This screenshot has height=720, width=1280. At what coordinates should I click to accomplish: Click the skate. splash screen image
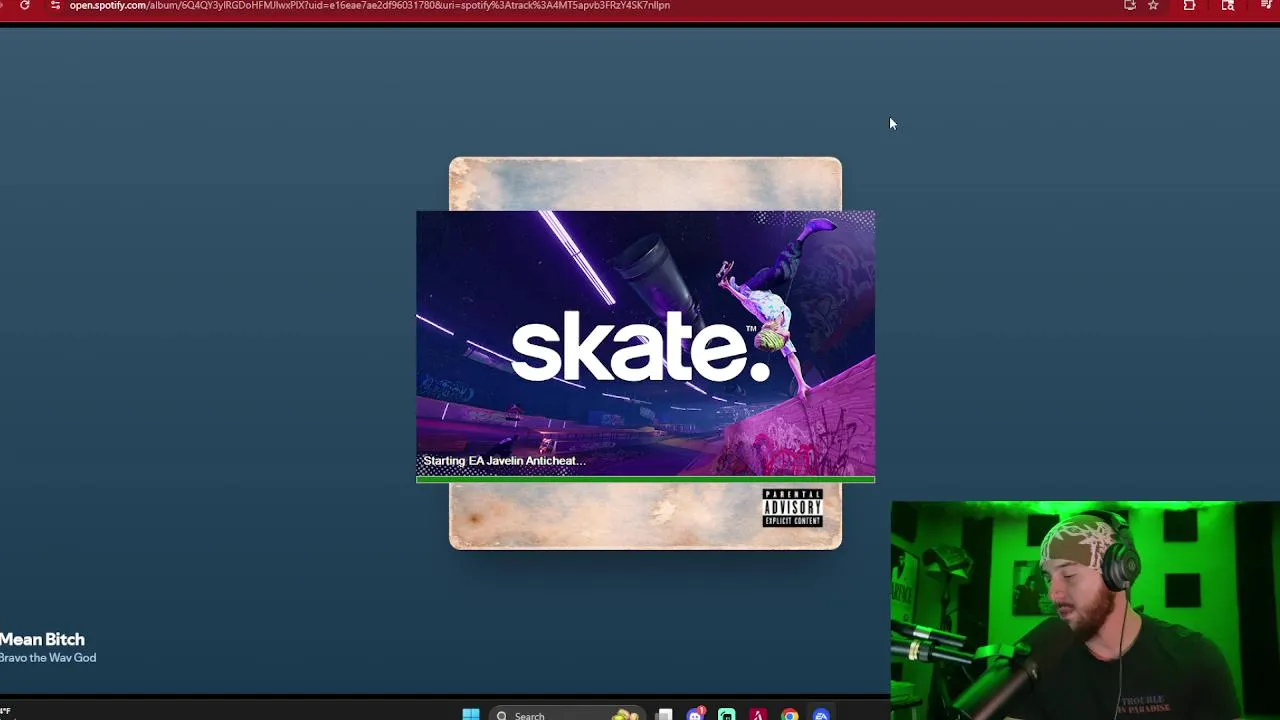click(645, 345)
